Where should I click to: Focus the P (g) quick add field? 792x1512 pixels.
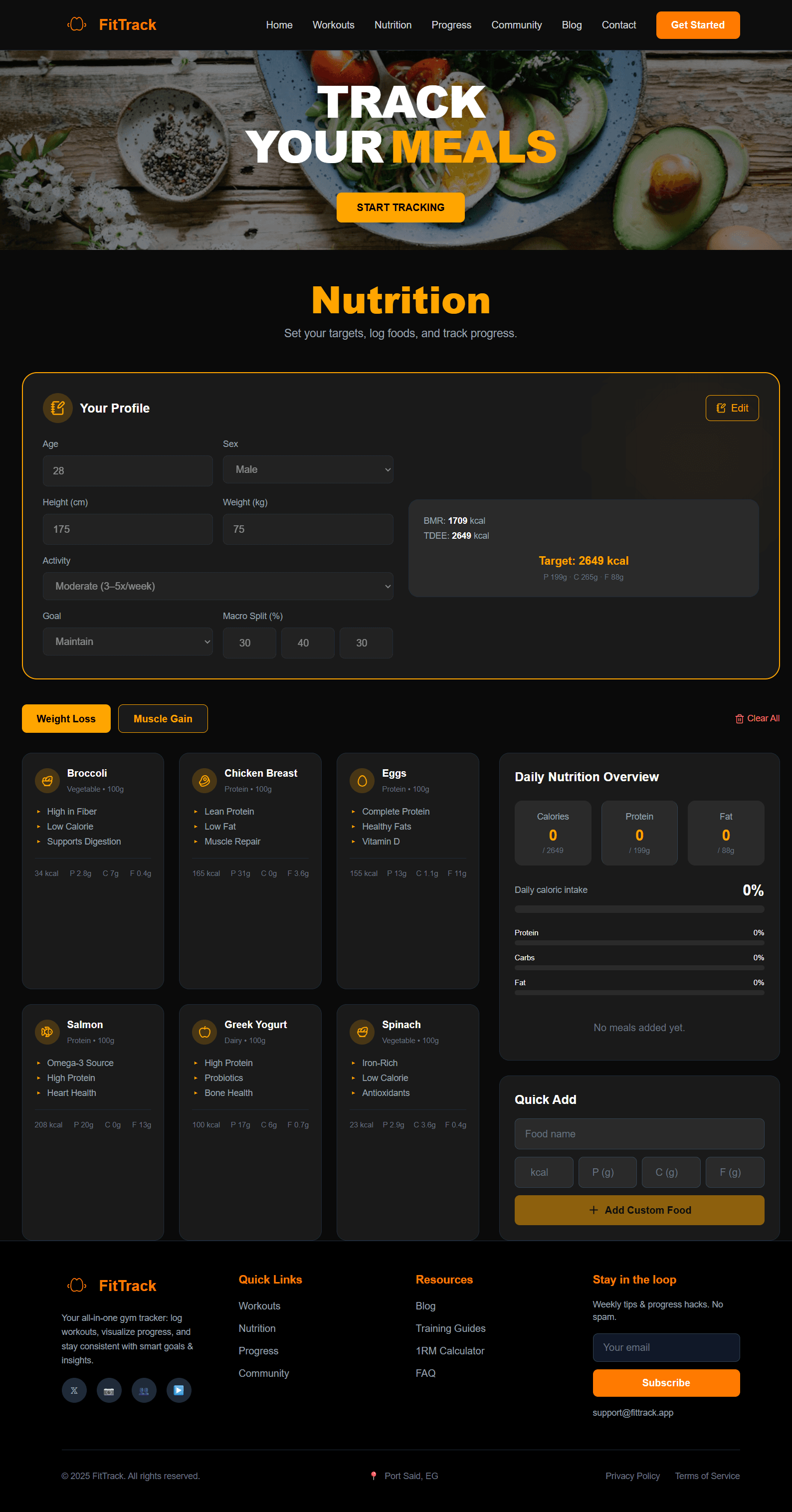point(608,1172)
